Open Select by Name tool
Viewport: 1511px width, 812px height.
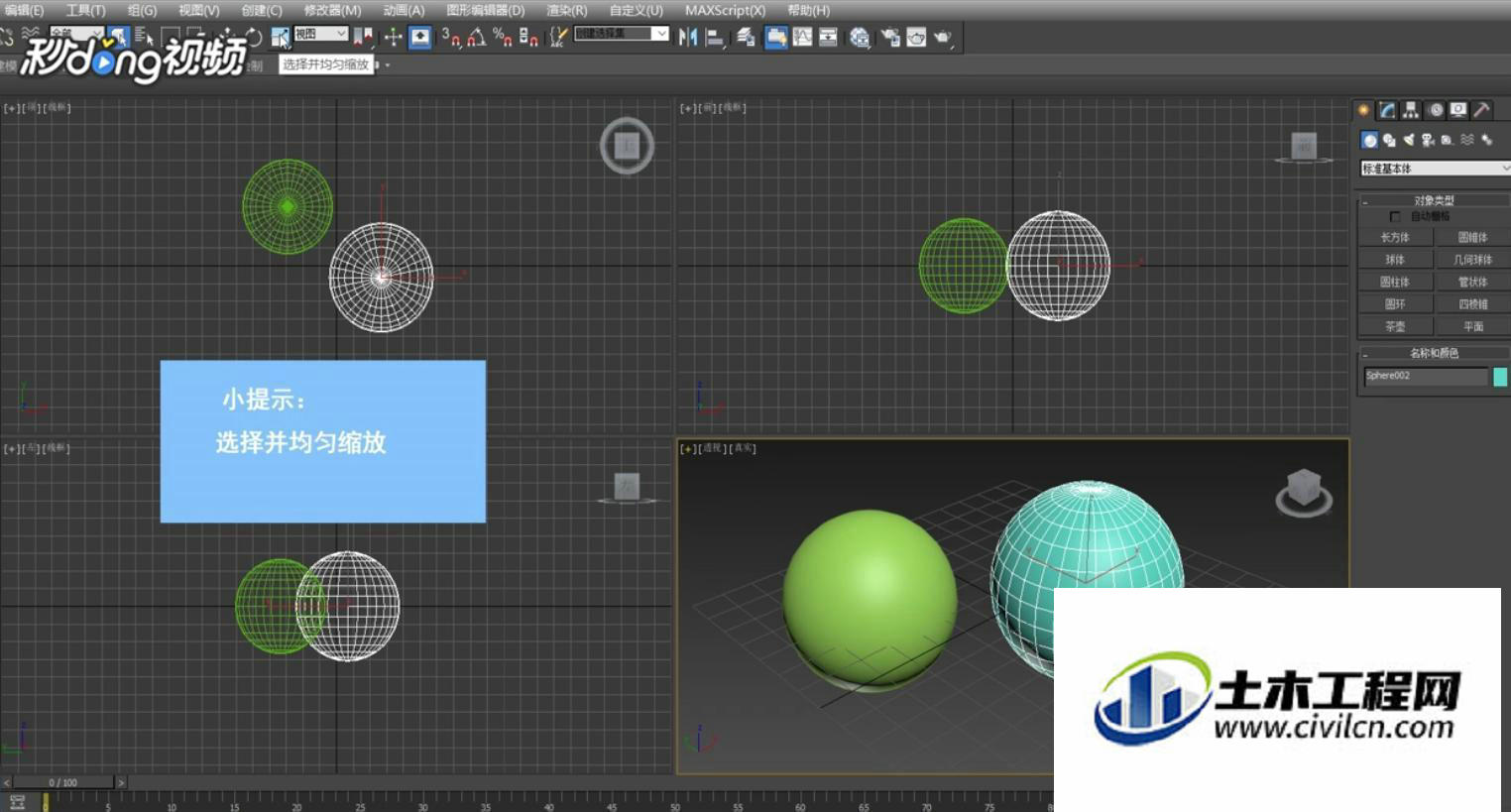tap(144, 38)
